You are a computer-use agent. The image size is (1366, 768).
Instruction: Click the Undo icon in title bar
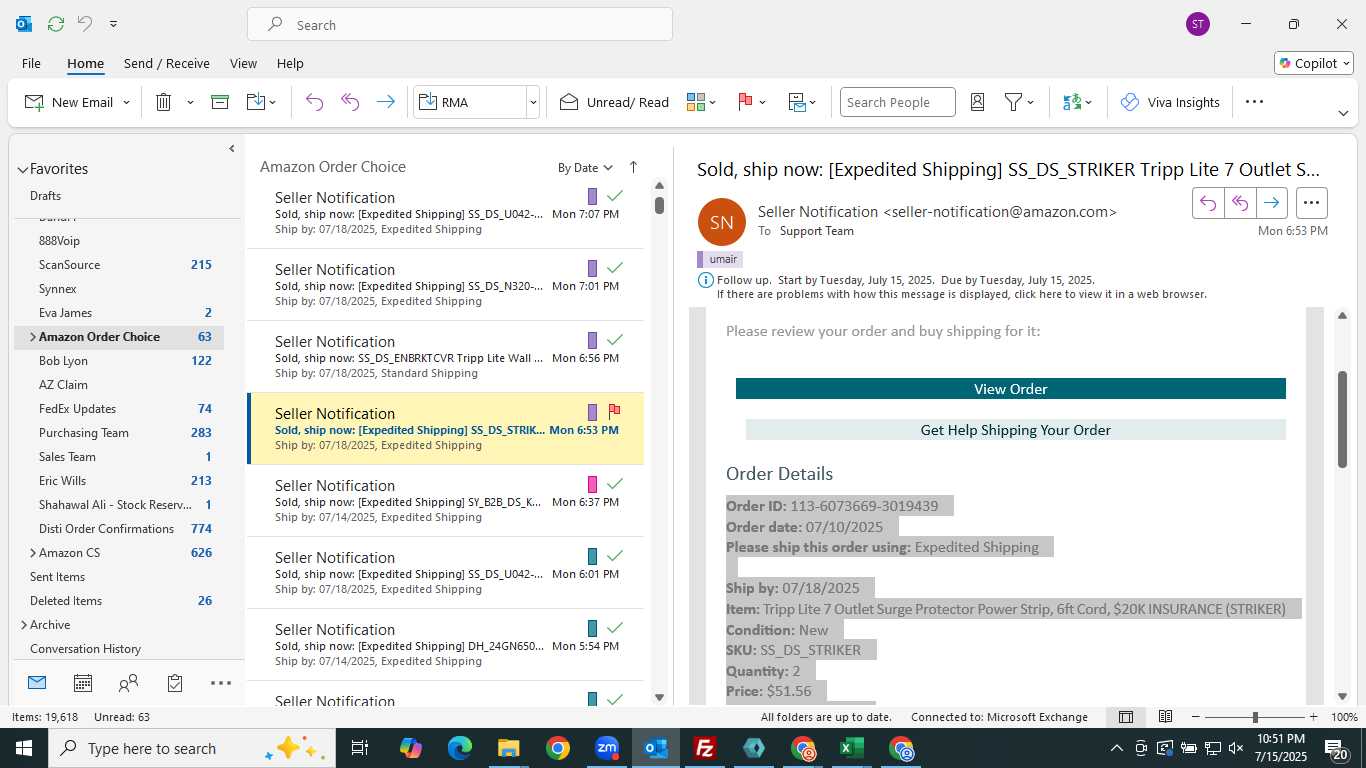tap(85, 23)
